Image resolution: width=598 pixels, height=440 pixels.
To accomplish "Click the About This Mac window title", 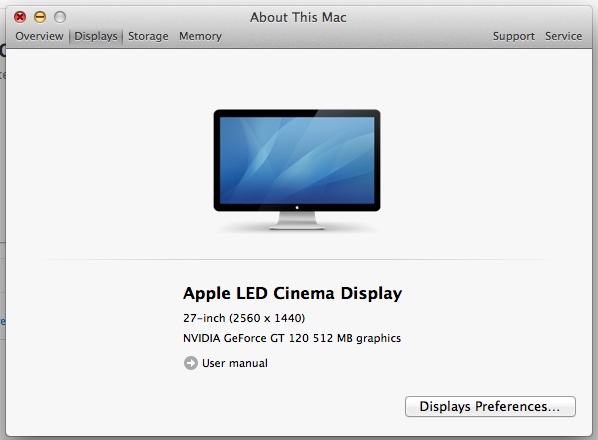I will [x=298, y=17].
